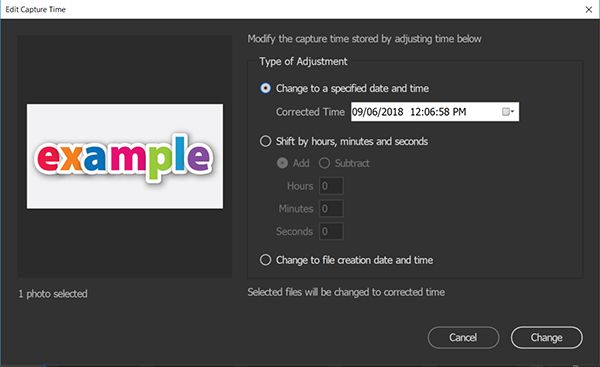Select 'Shift by hours, minutes and seconds' option
The image size is (600, 367).
point(265,142)
